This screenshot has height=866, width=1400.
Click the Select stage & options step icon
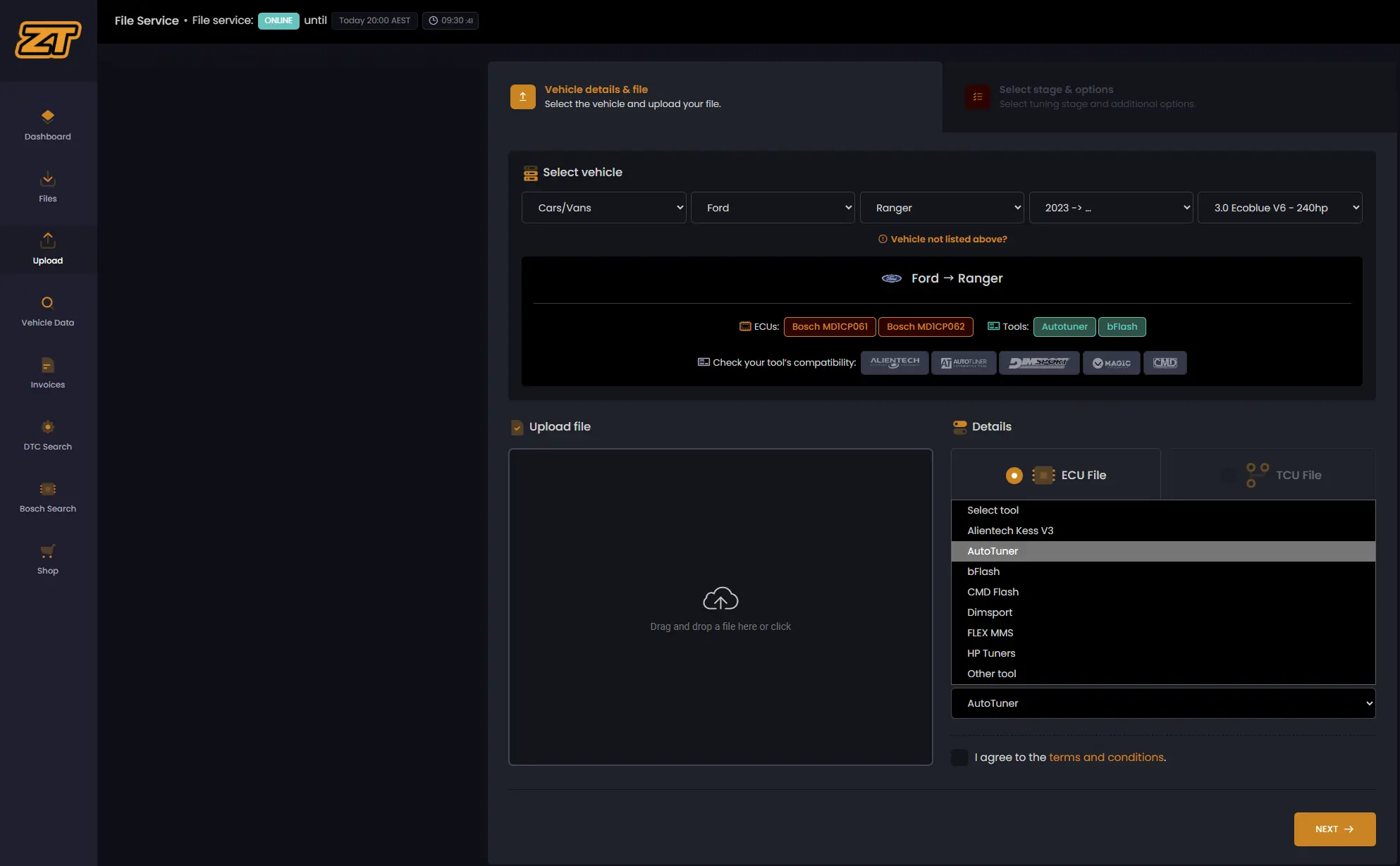tap(978, 97)
